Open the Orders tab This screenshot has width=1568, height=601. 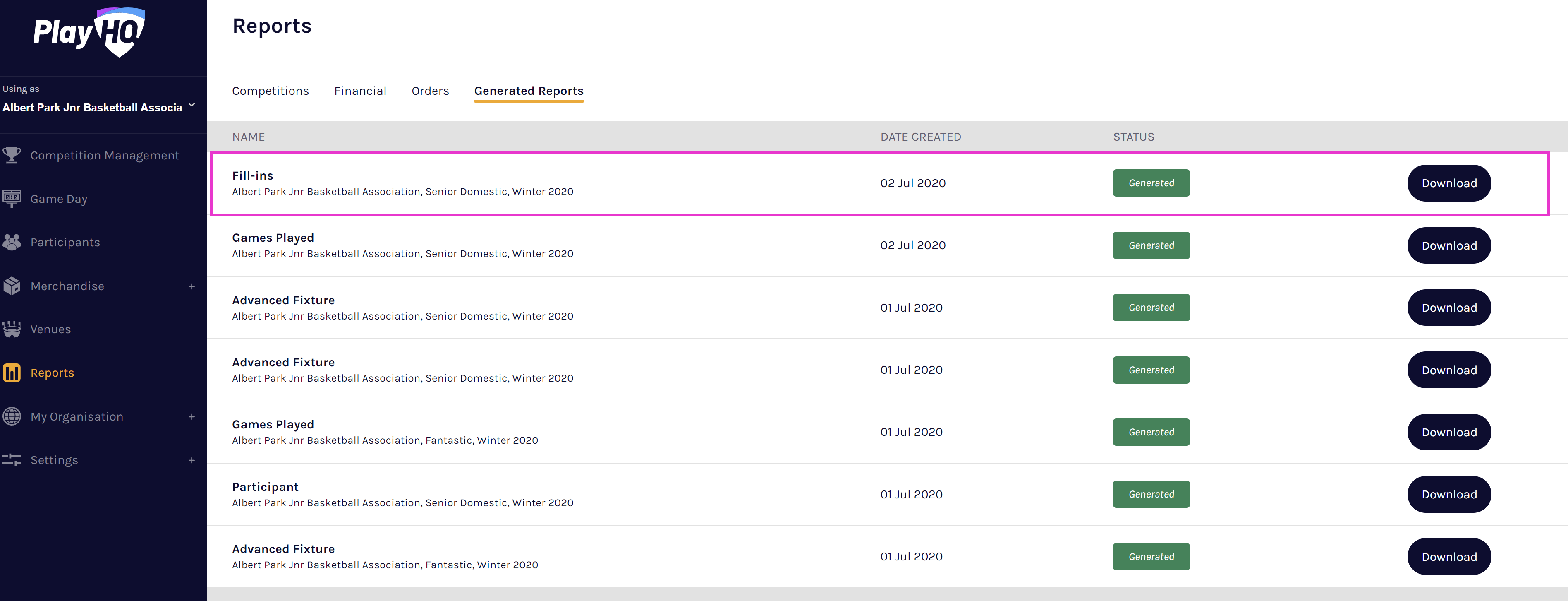point(430,91)
